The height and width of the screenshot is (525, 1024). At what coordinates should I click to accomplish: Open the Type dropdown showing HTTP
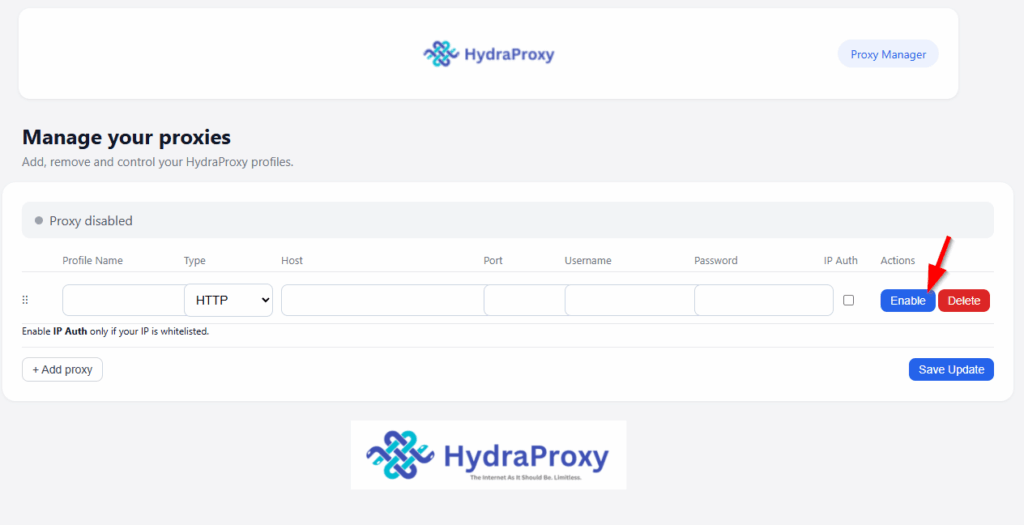coord(228,300)
